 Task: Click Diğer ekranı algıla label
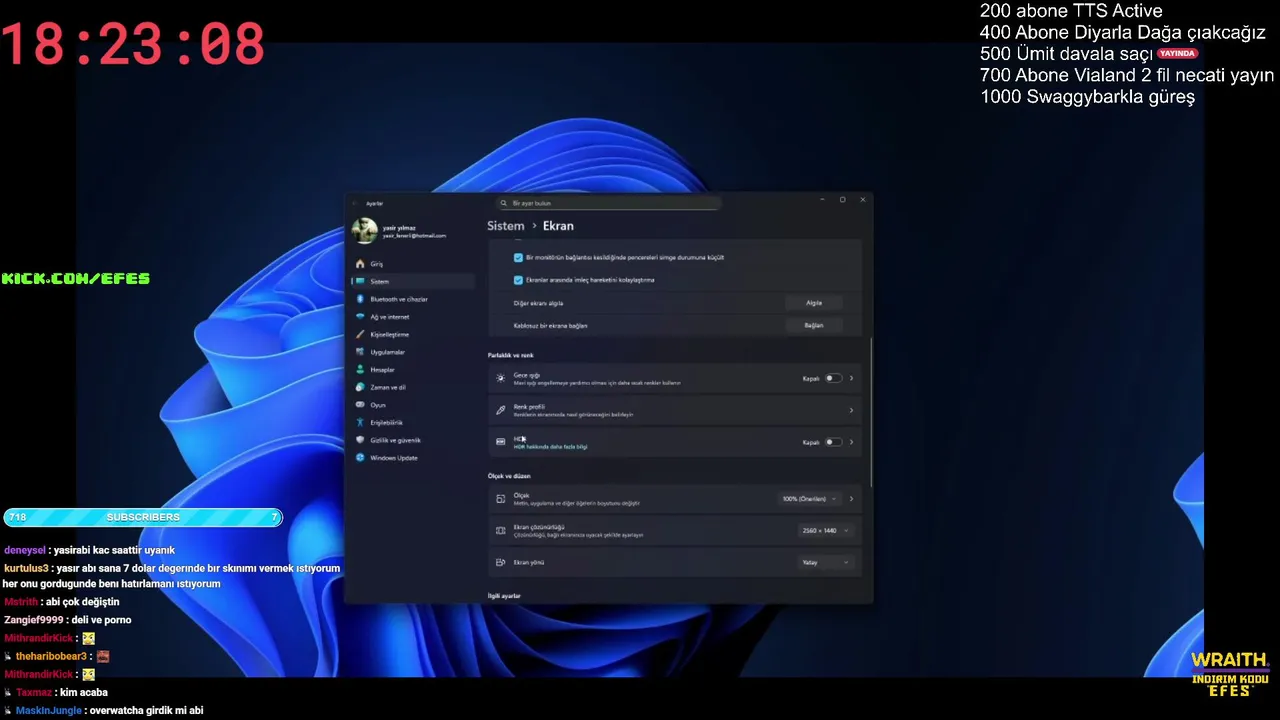(x=539, y=303)
